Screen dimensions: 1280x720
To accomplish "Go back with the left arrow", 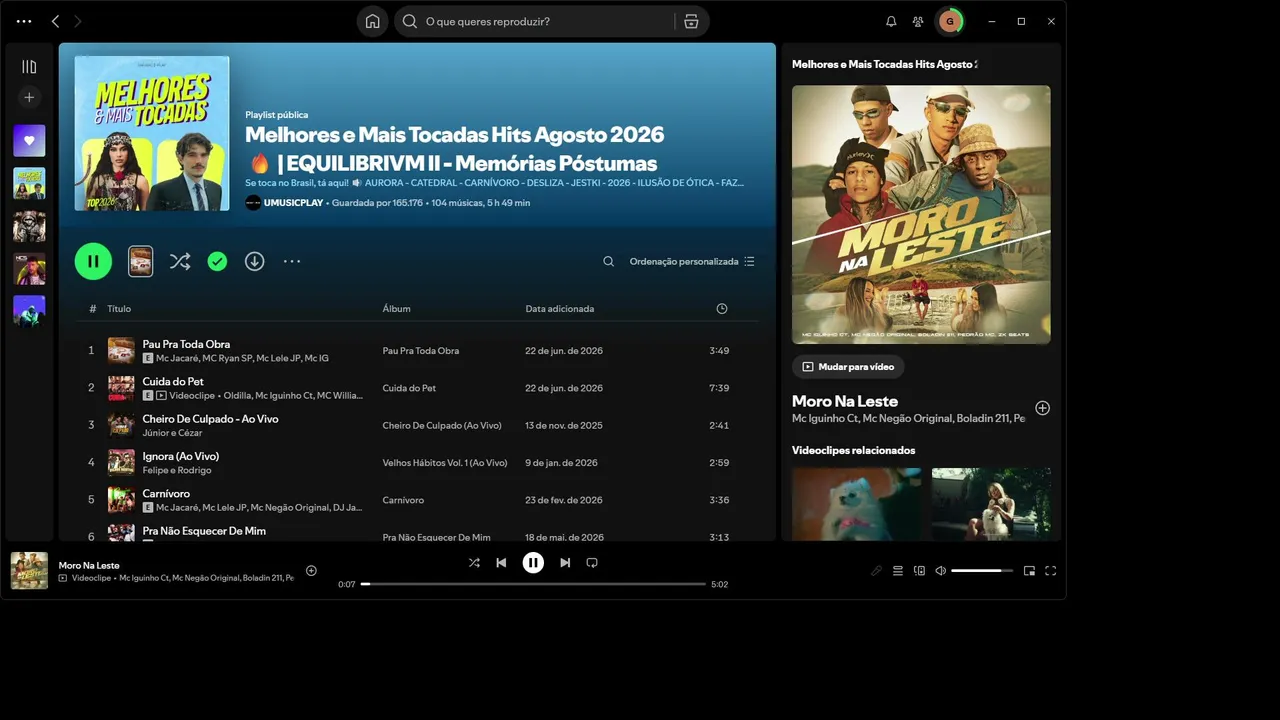I will [x=55, y=21].
